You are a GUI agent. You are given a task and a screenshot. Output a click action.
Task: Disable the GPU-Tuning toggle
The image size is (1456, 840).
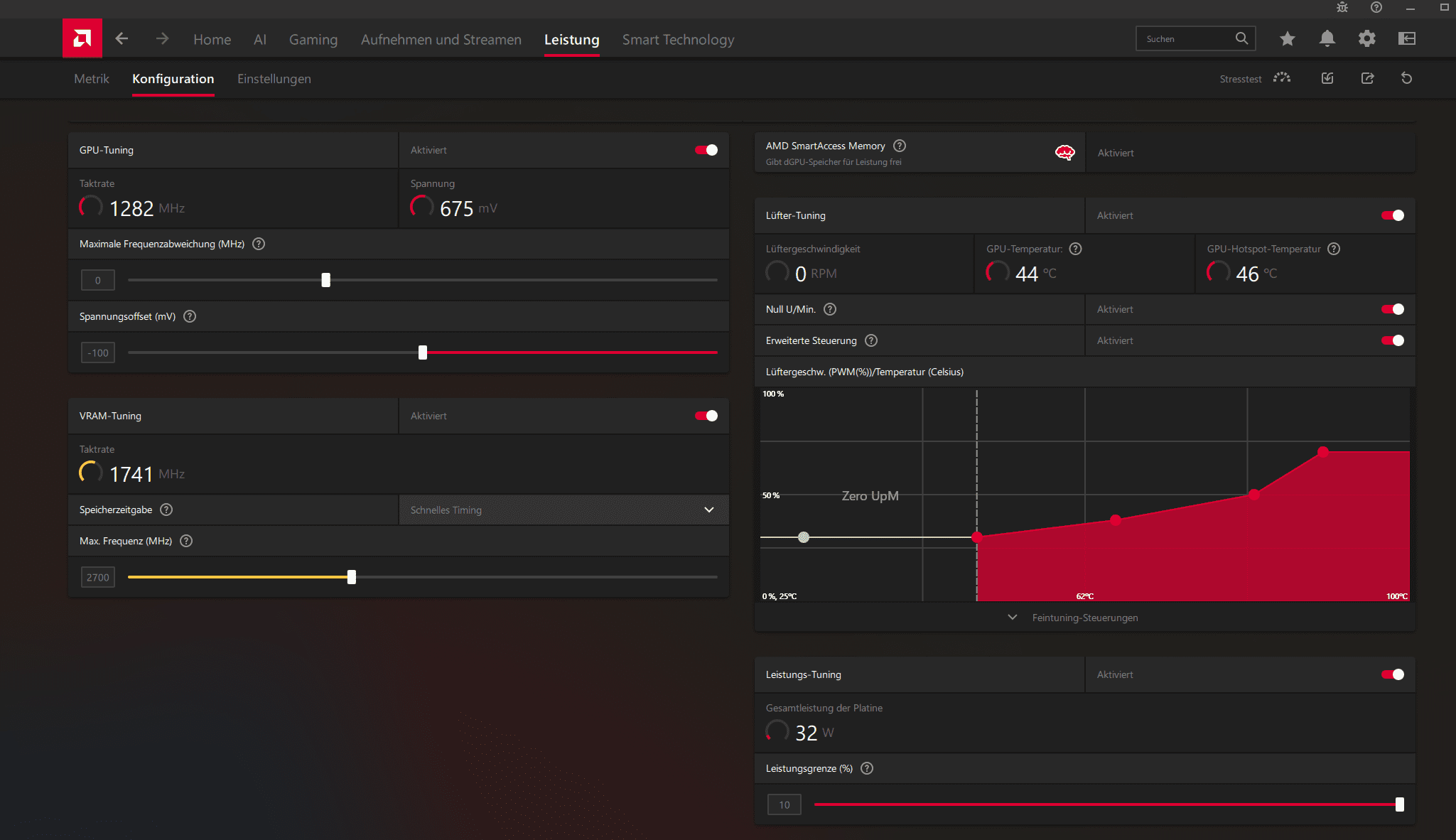(706, 150)
